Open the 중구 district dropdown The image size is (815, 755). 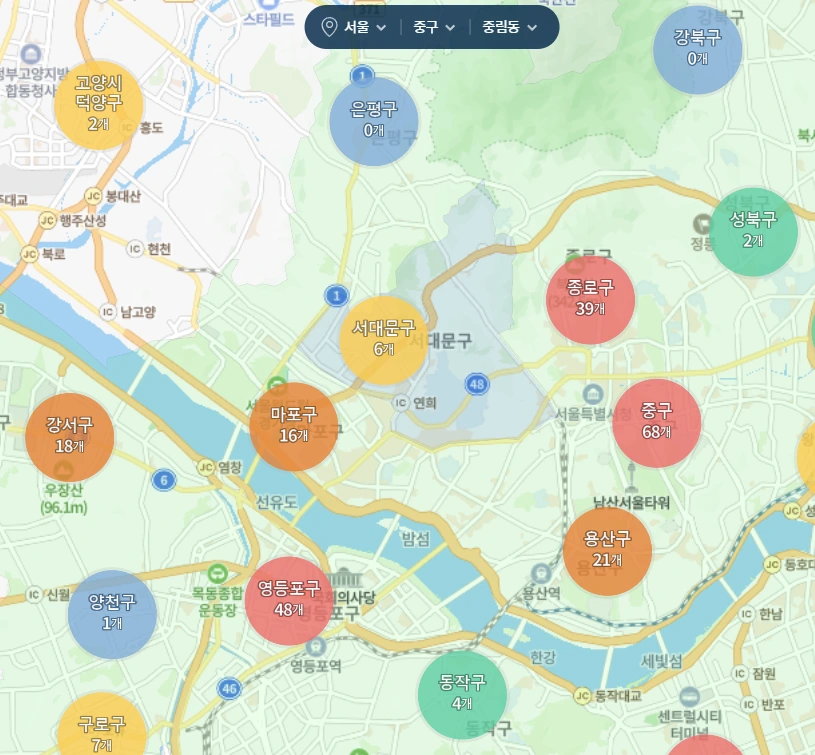434,27
